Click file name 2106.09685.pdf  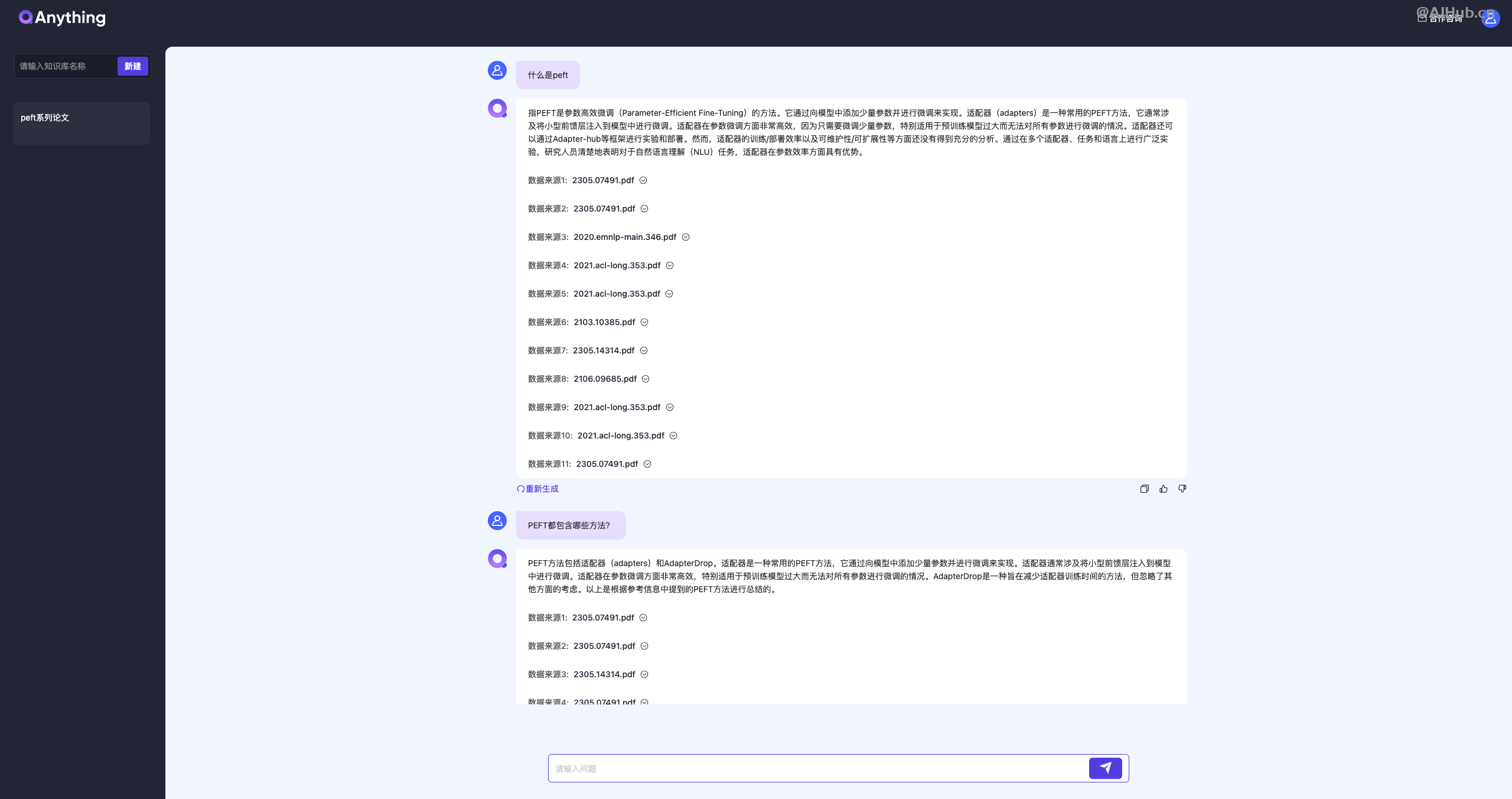pos(605,379)
